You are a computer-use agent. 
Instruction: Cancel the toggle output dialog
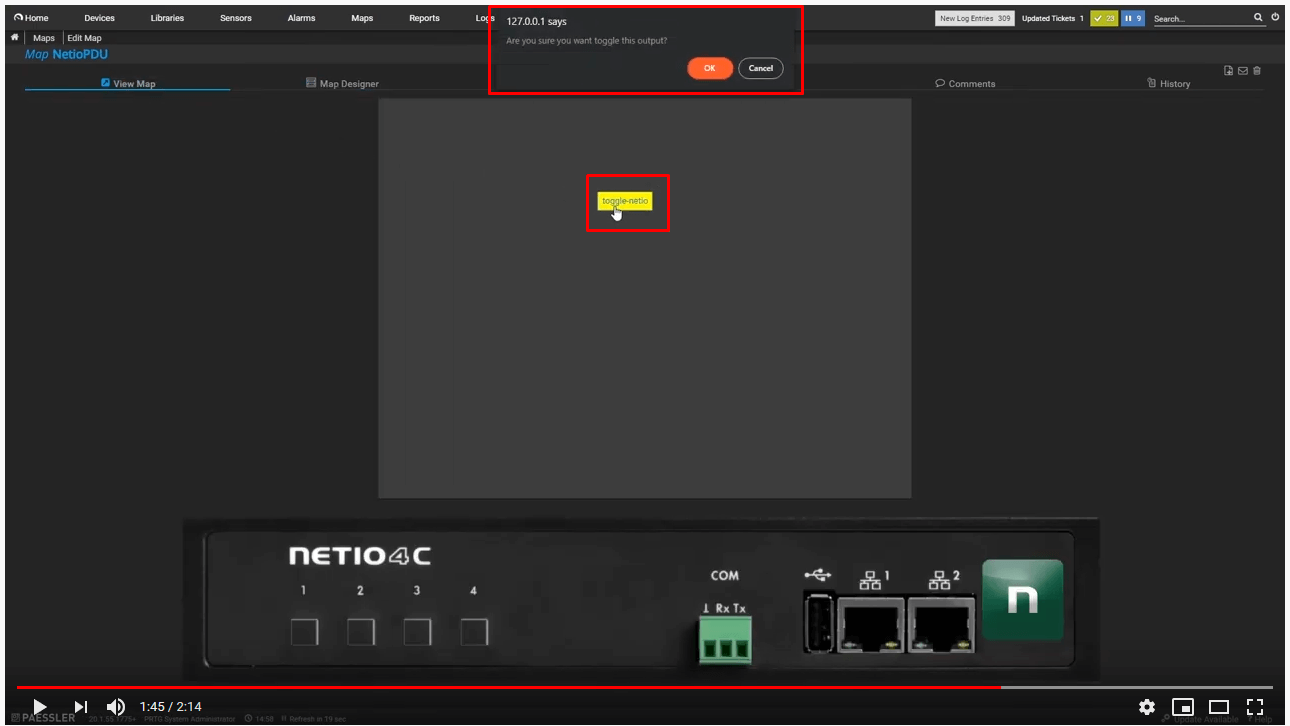pyautogui.click(x=761, y=68)
